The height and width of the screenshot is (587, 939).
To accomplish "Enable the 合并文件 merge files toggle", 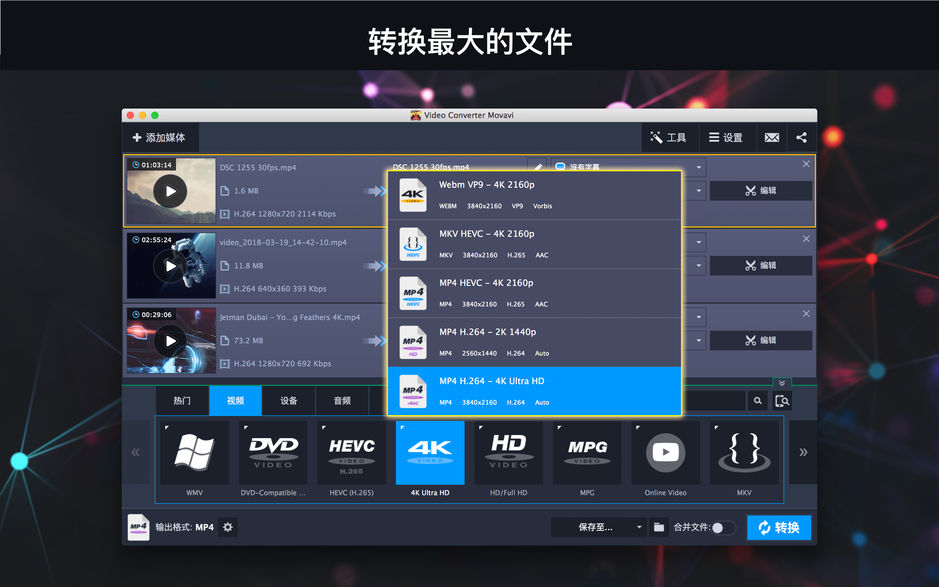I will pyautogui.click(x=716, y=527).
